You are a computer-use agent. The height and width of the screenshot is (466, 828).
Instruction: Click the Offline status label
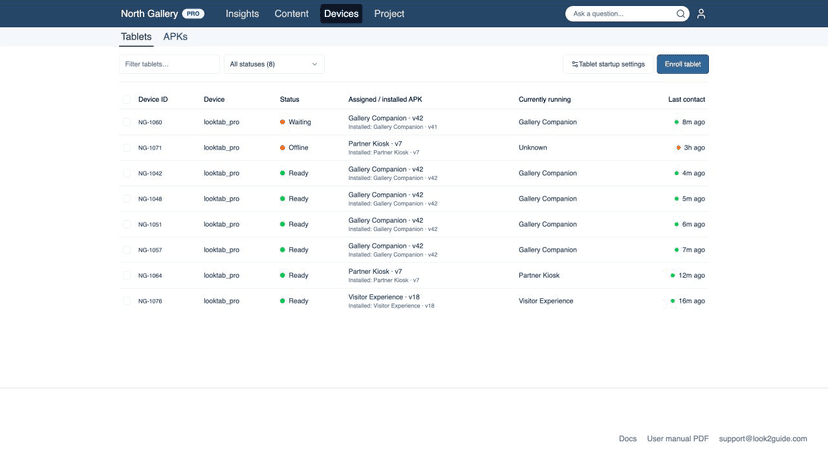[298, 147]
